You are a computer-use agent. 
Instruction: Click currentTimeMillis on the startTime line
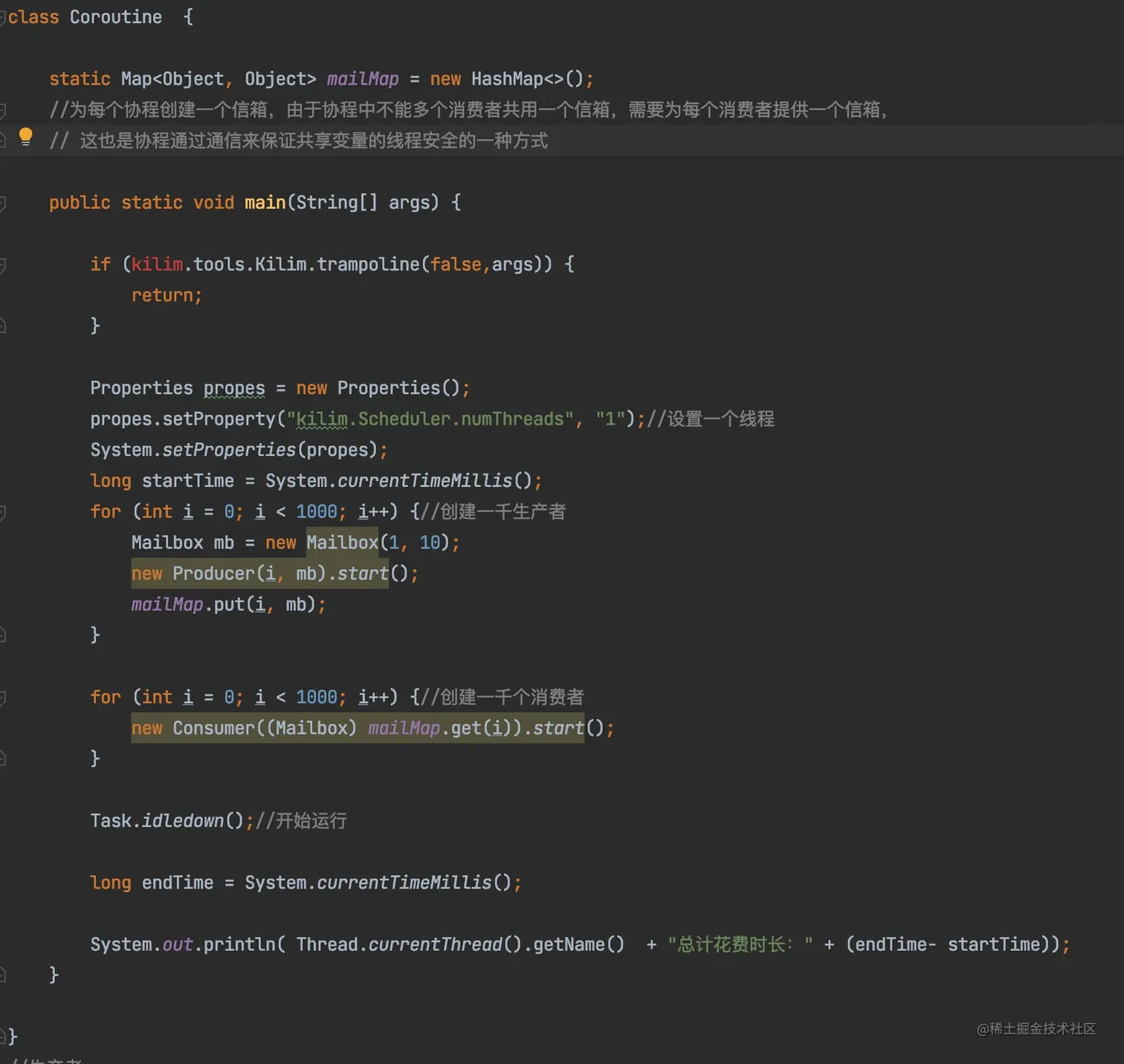point(425,481)
